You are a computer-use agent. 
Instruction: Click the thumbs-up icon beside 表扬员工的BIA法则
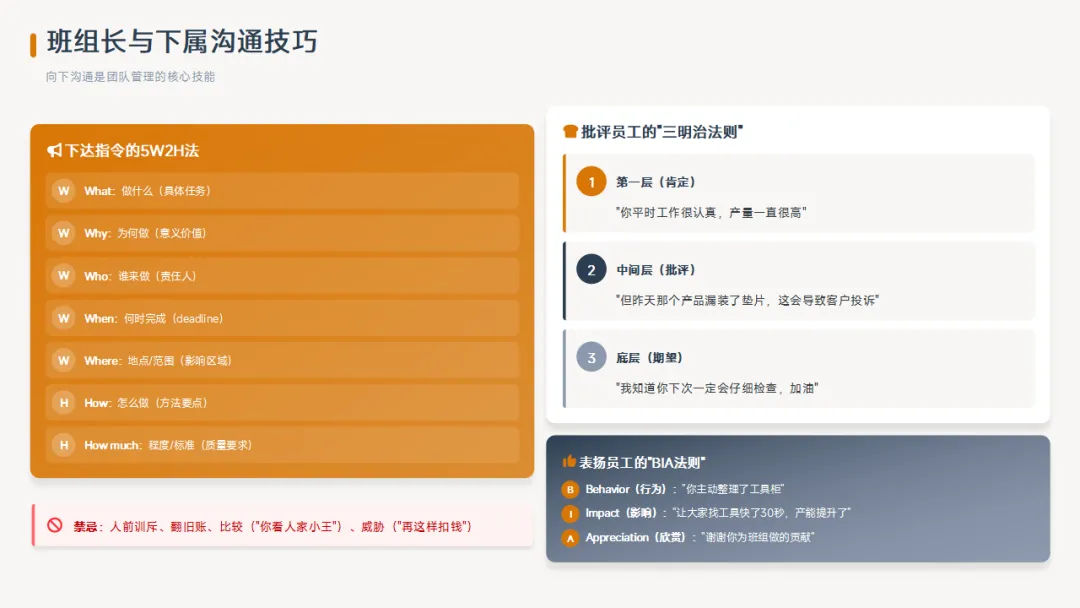569,461
